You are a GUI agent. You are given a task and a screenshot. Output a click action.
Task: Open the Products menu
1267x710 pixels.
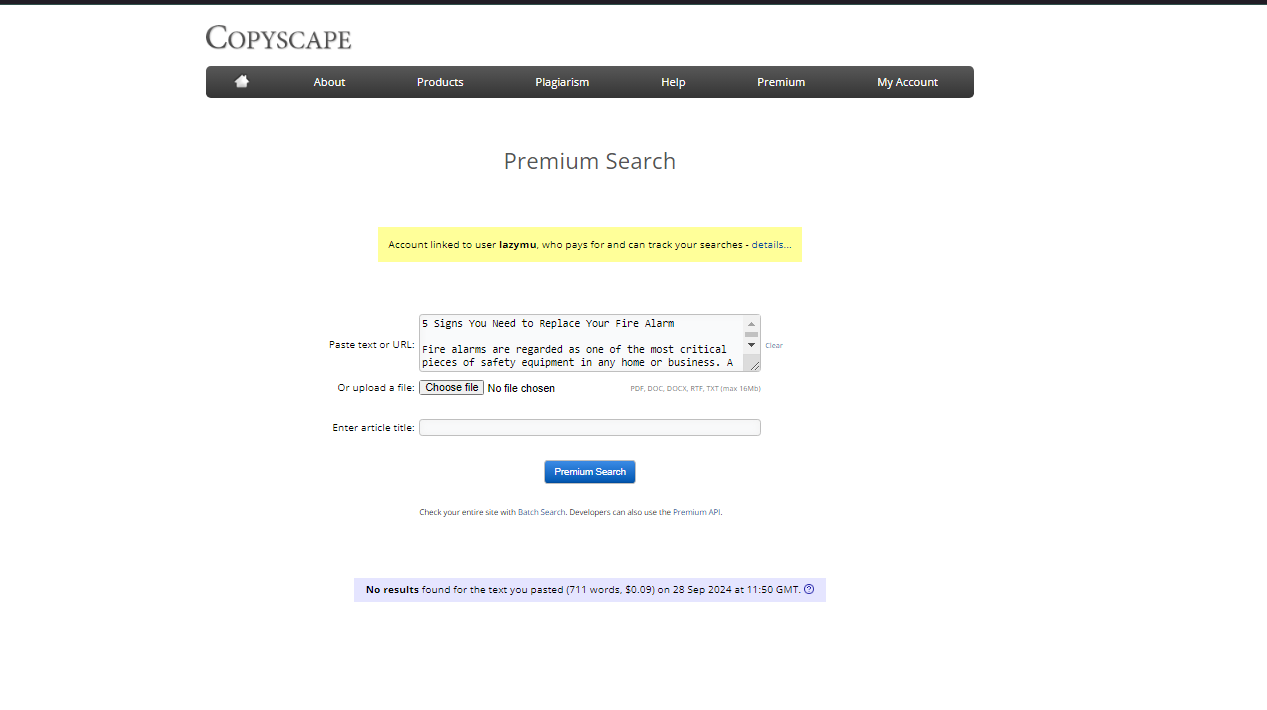[440, 82]
